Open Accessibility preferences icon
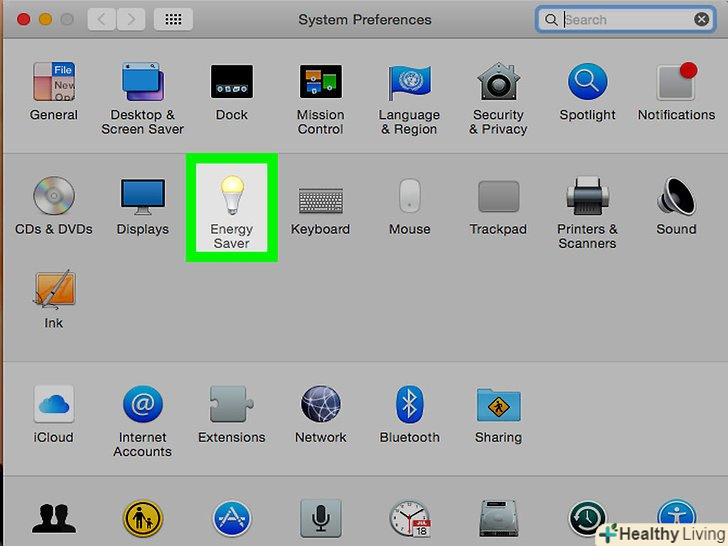This screenshot has height=546, width=728. coord(676,519)
